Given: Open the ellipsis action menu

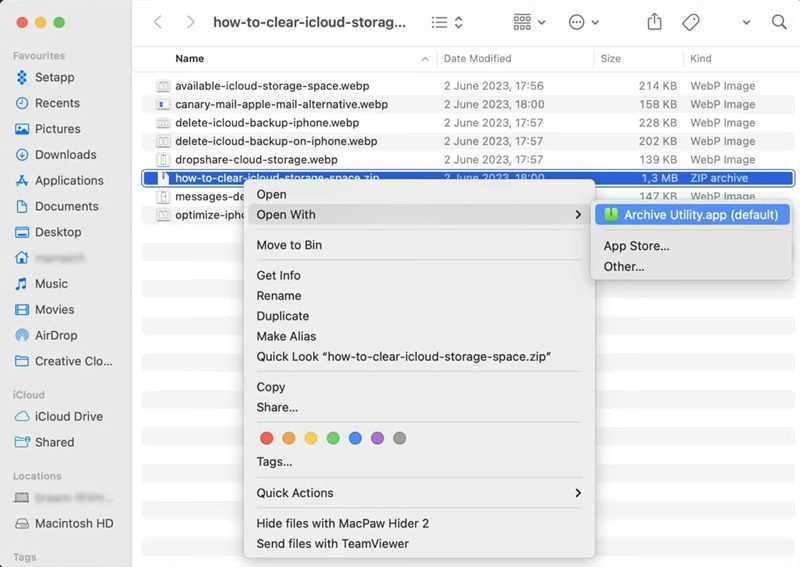Looking at the screenshot, I should (x=583, y=22).
